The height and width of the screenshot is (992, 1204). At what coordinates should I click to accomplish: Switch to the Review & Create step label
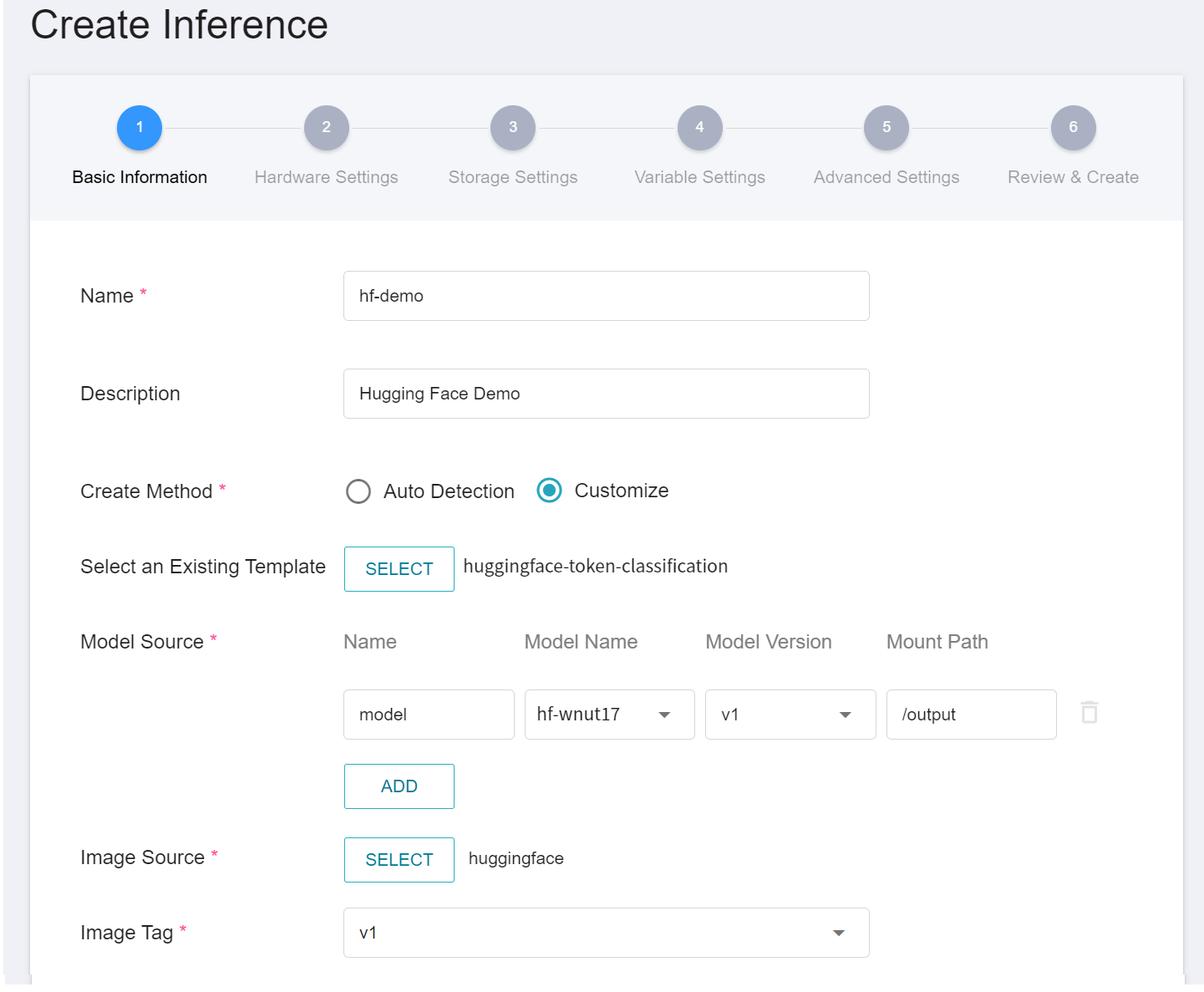1074,177
